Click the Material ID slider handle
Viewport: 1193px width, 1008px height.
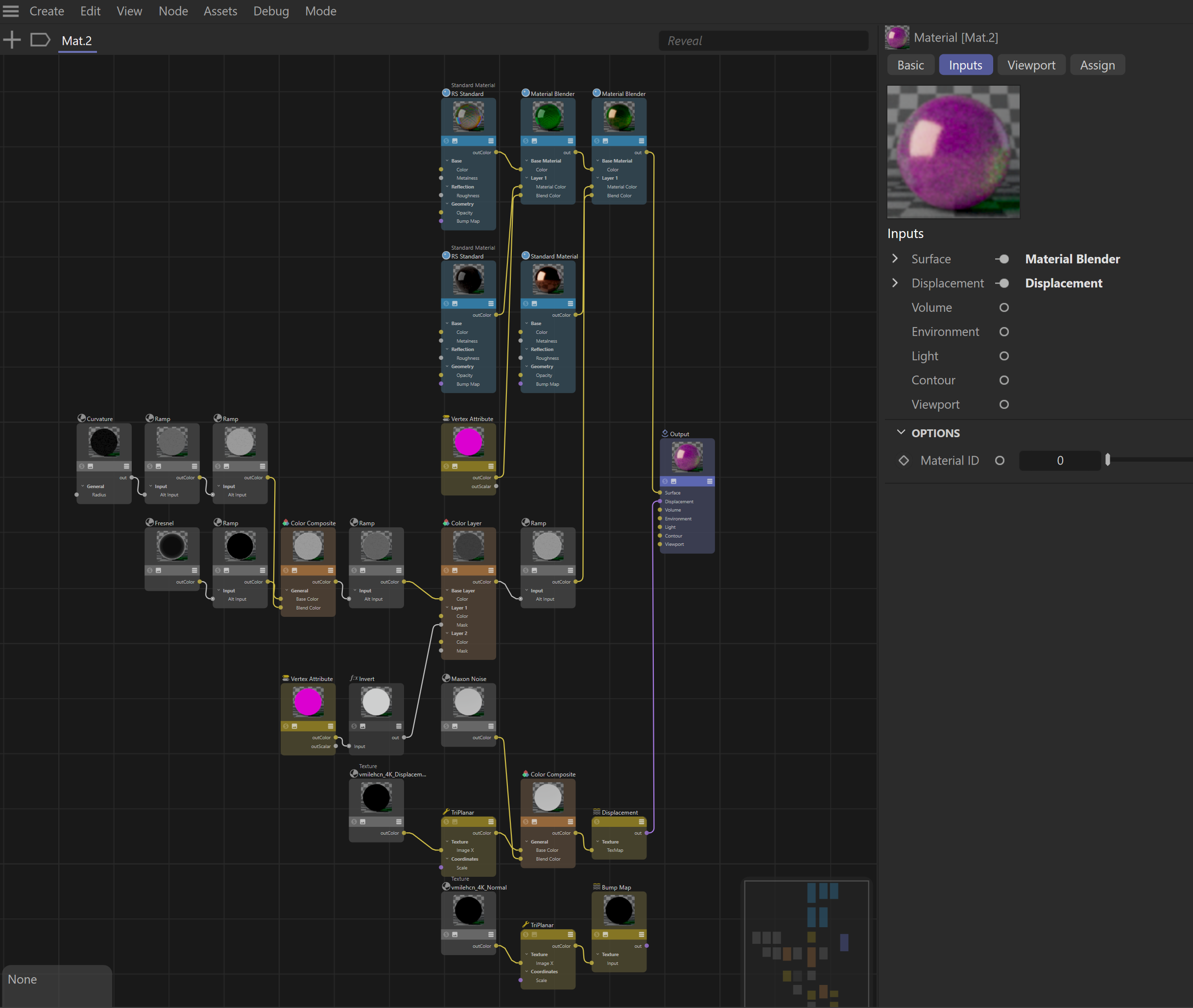pyautogui.click(x=1107, y=460)
